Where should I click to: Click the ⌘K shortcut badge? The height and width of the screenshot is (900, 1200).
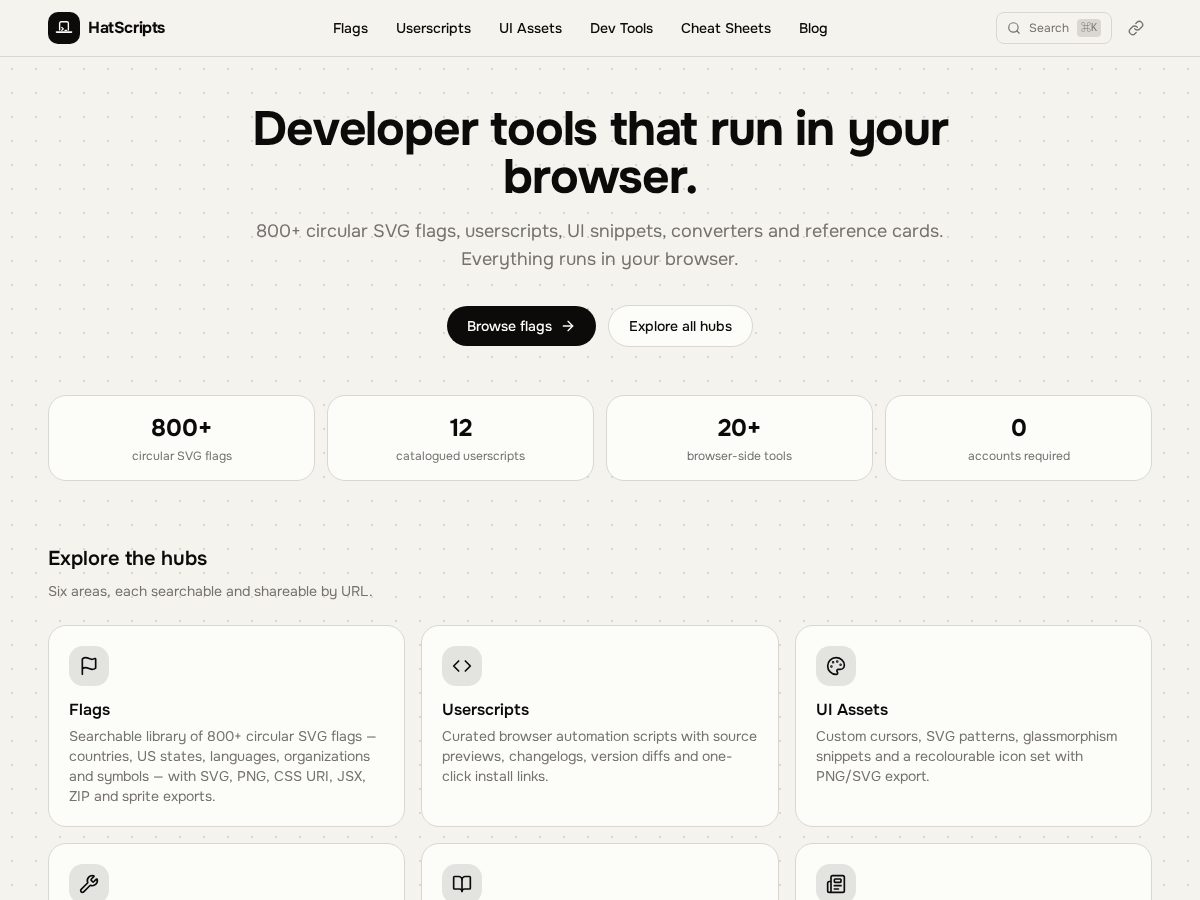point(1089,28)
